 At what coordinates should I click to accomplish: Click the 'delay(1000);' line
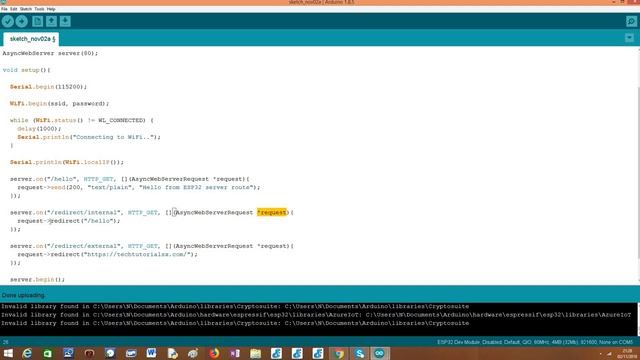39,129
